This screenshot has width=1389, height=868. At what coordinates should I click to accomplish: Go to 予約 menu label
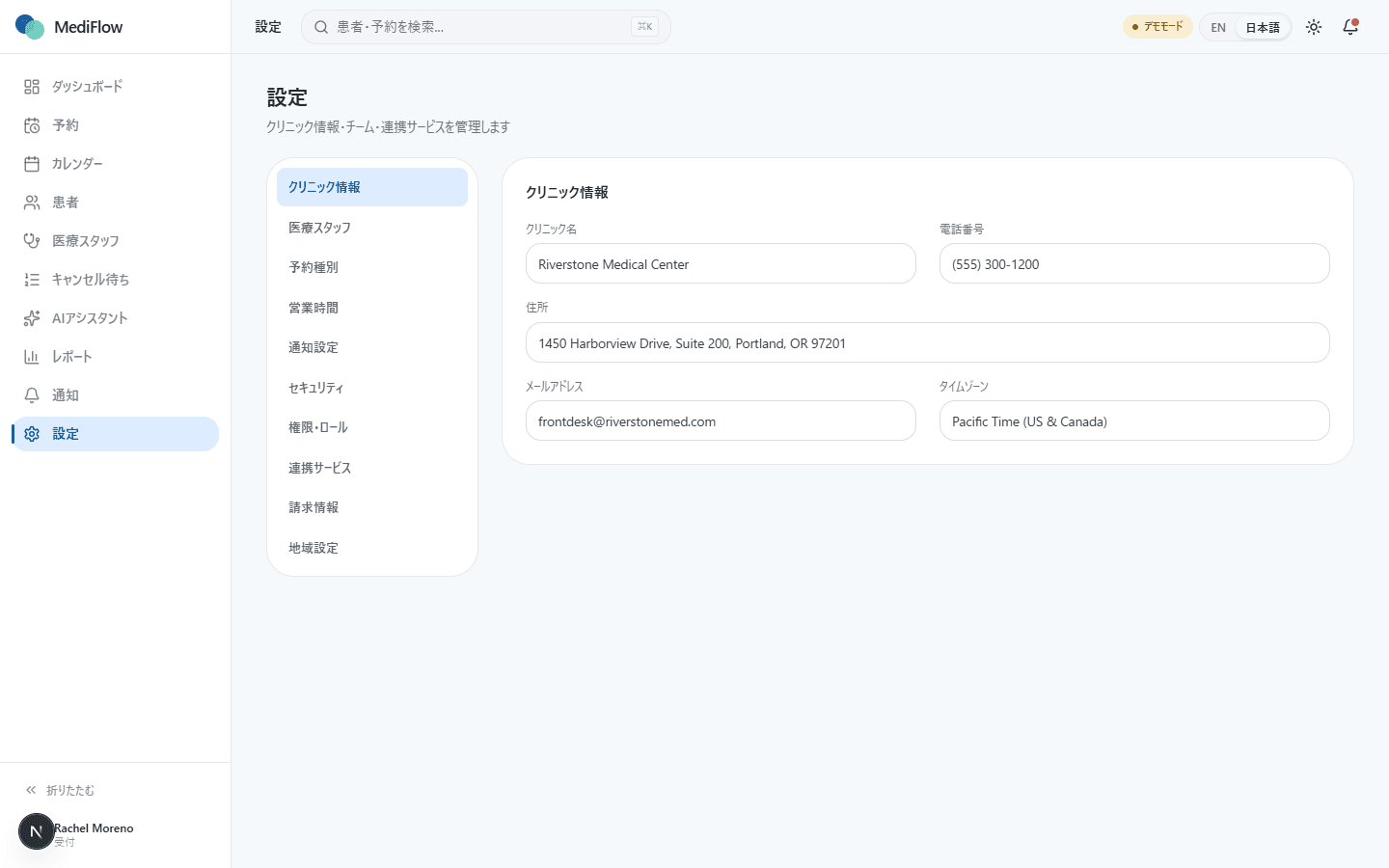coord(66,125)
